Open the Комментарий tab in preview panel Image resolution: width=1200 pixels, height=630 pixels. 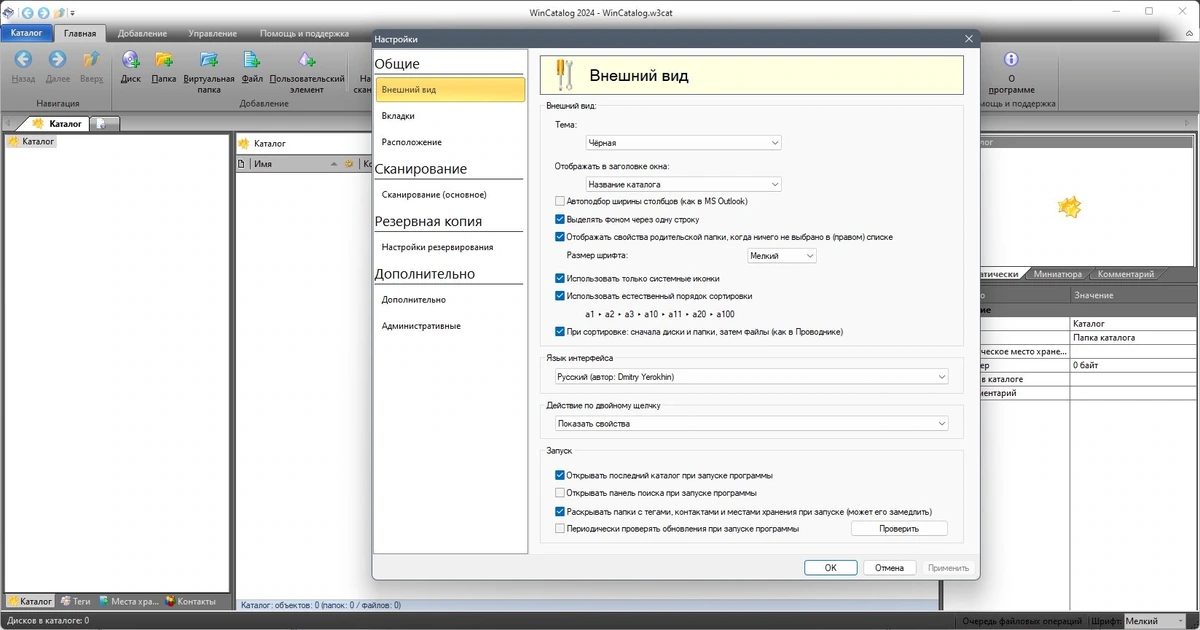1125,274
